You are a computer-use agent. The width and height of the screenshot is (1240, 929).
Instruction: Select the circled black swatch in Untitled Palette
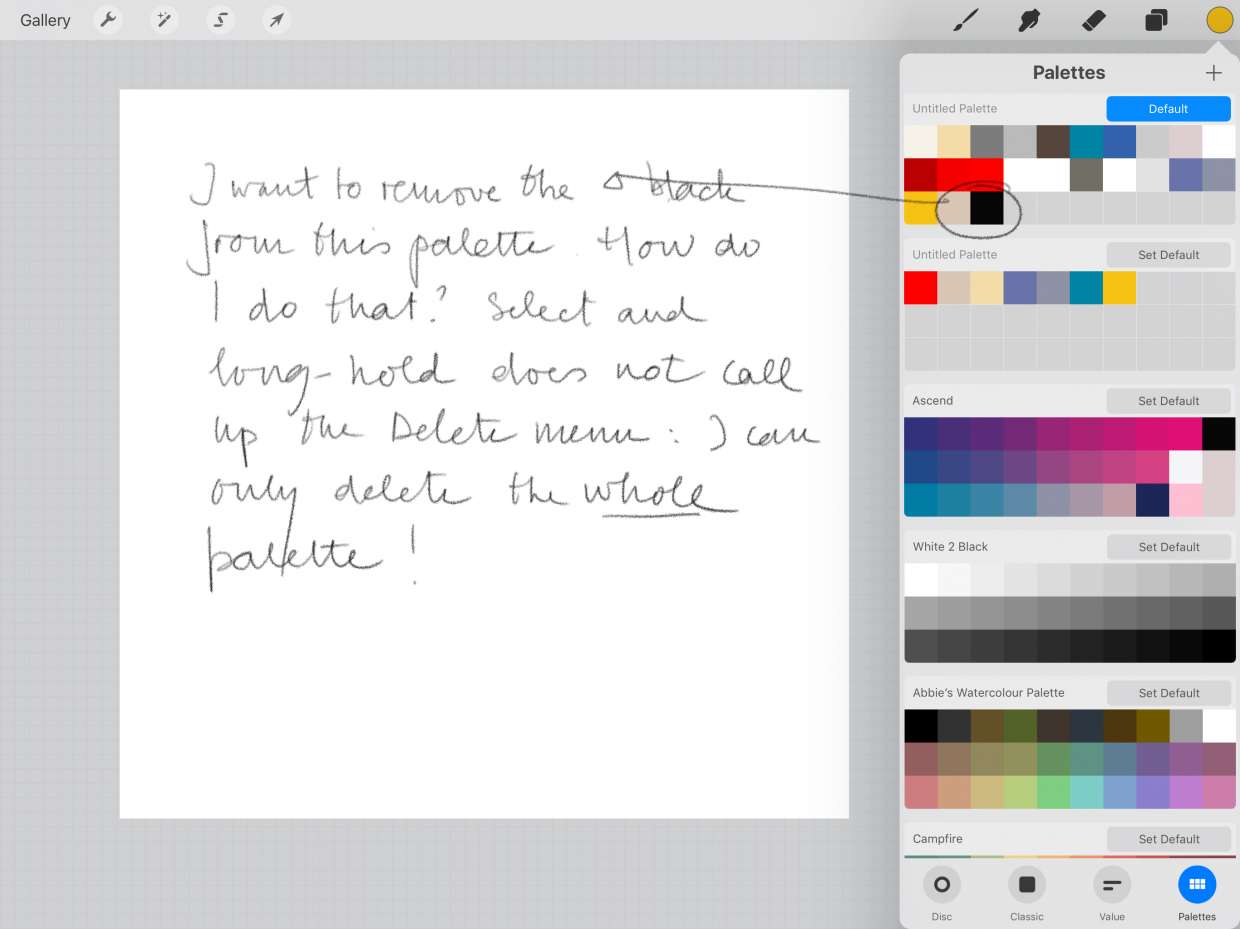click(988, 208)
